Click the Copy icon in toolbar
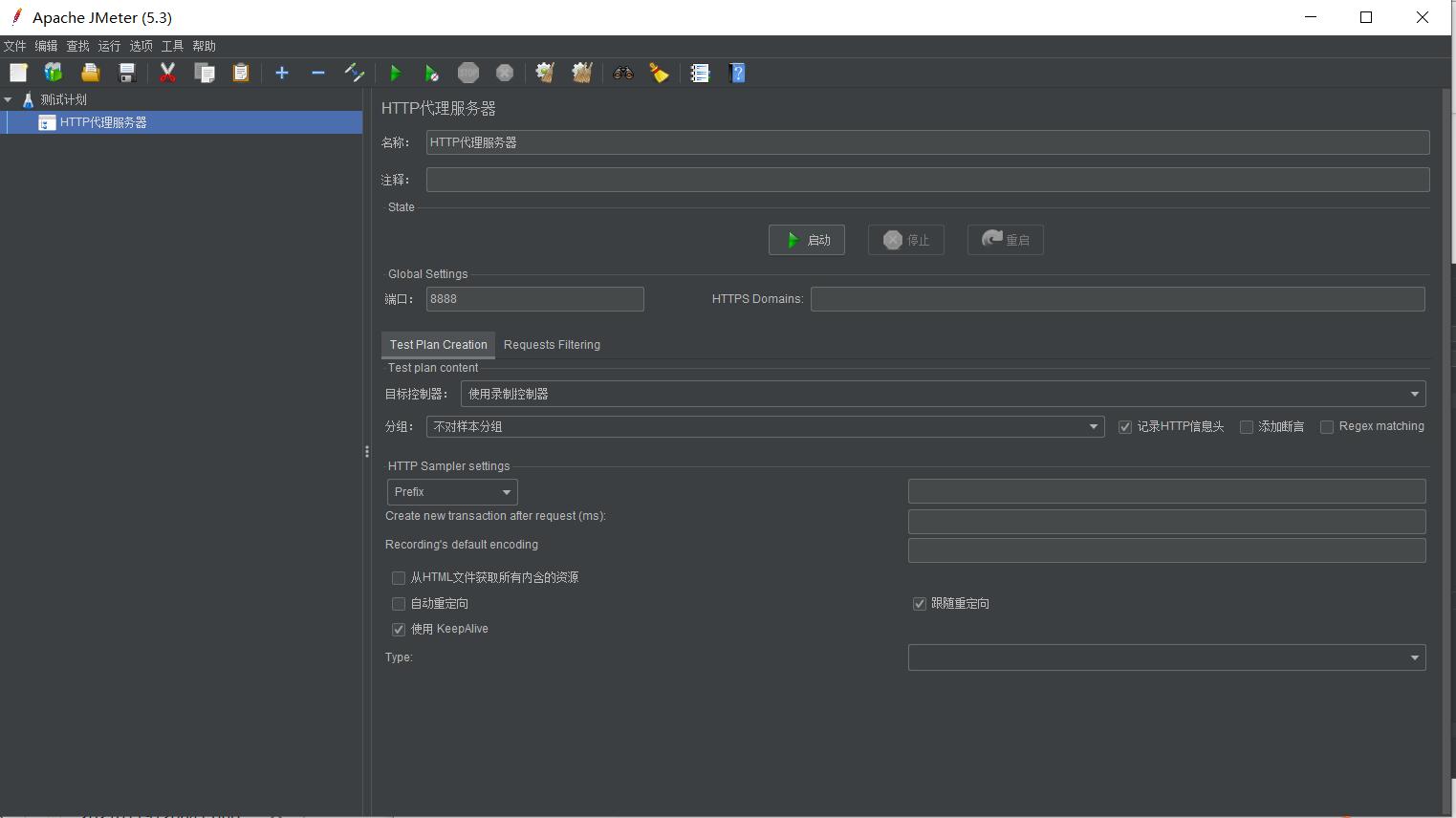 click(x=204, y=73)
